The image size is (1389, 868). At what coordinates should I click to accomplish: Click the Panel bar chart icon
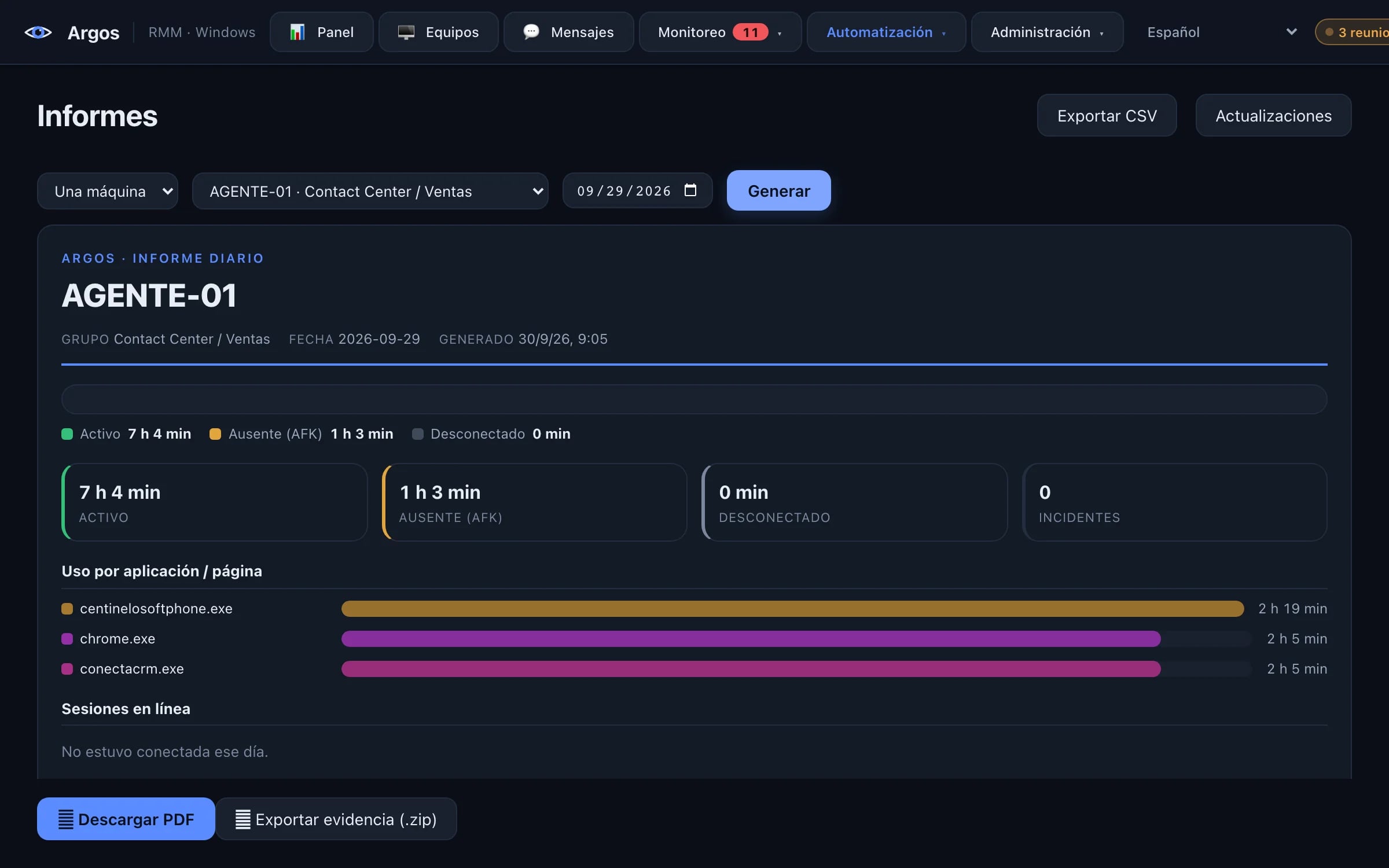pyautogui.click(x=297, y=32)
